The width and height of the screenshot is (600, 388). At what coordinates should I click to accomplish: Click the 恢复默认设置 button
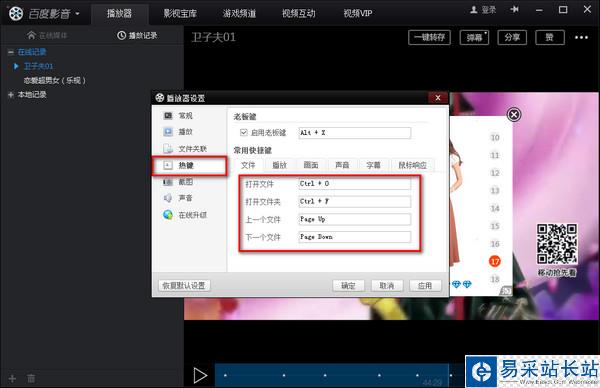(x=184, y=285)
